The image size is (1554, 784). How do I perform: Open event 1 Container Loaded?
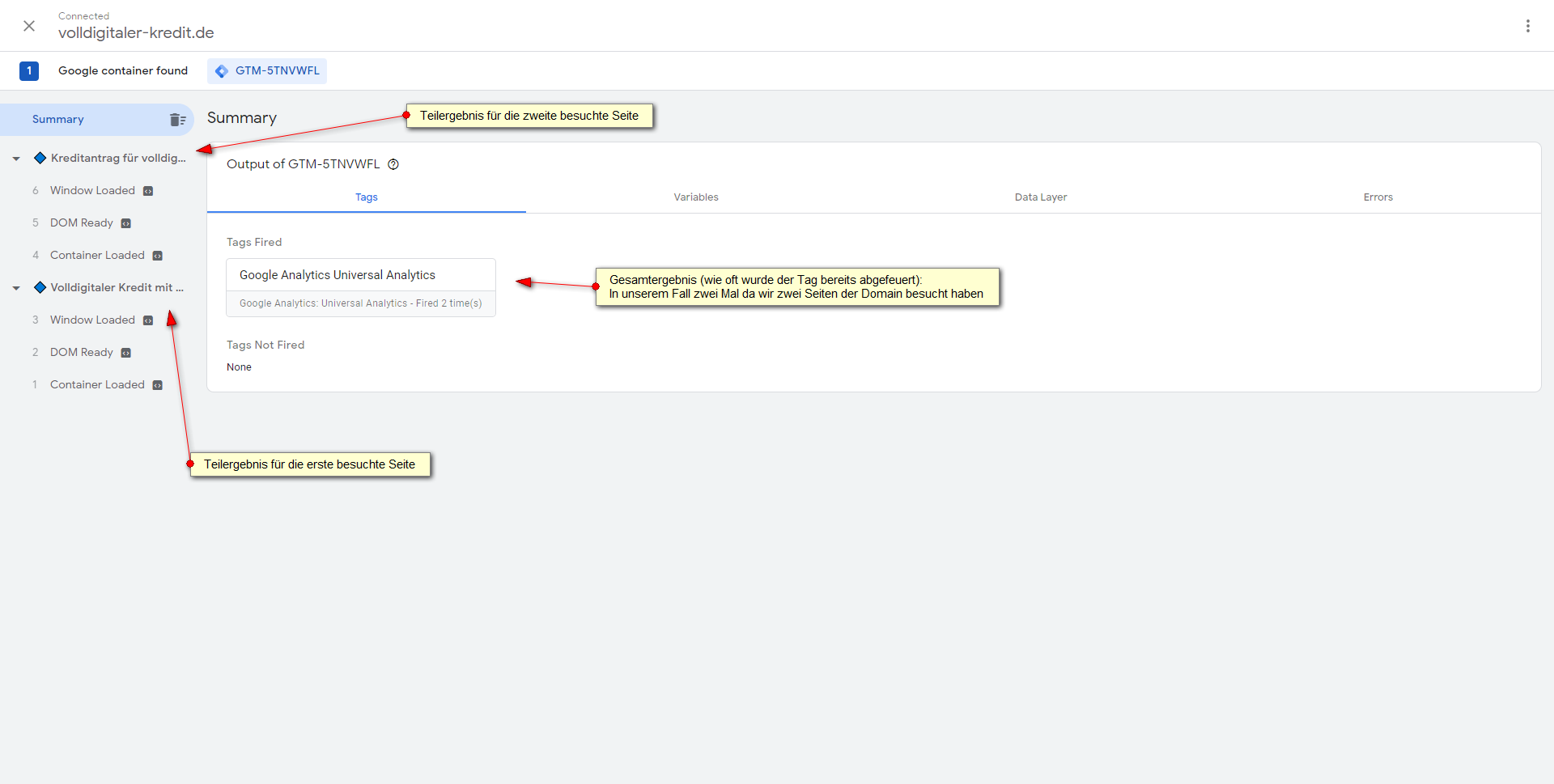point(97,384)
